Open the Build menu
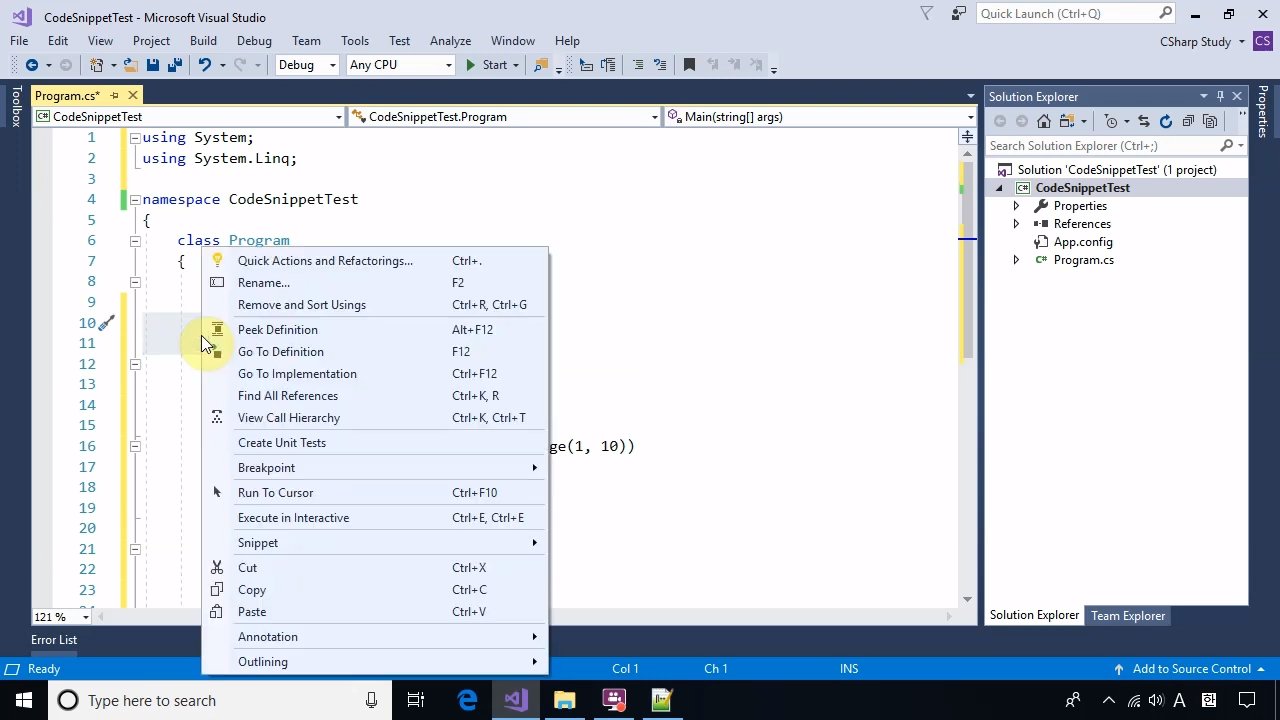Viewport: 1280px width, 720px height. (x=203, y=41)
